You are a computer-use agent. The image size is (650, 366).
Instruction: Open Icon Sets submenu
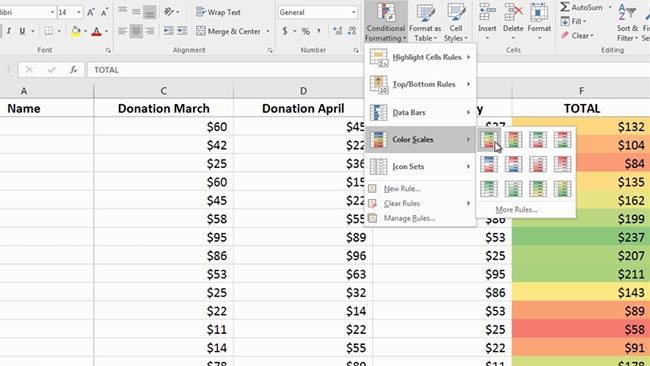tap(420, 167)
